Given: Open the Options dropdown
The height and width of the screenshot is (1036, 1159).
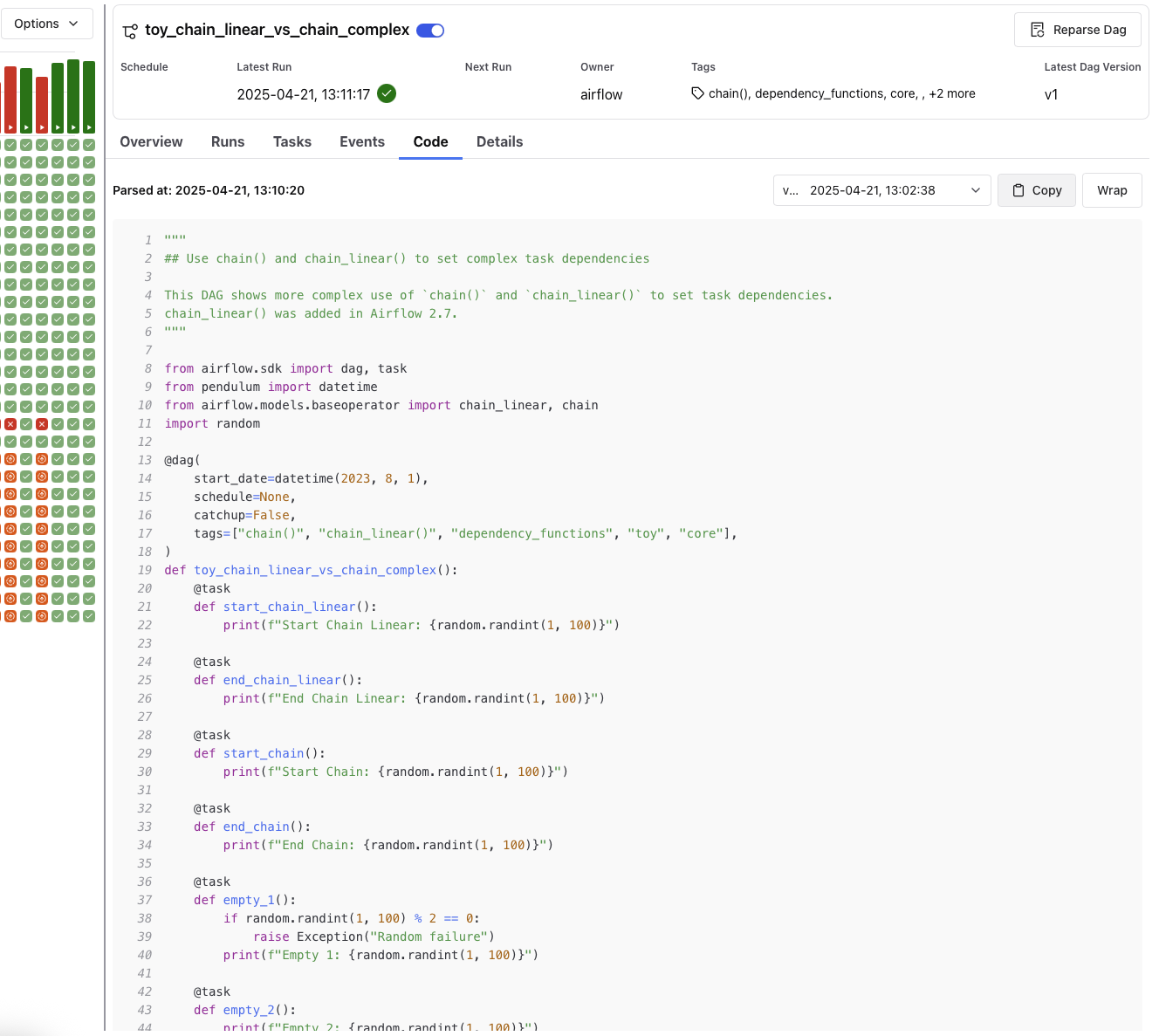Looking at the screenshot, I should 47,24.
